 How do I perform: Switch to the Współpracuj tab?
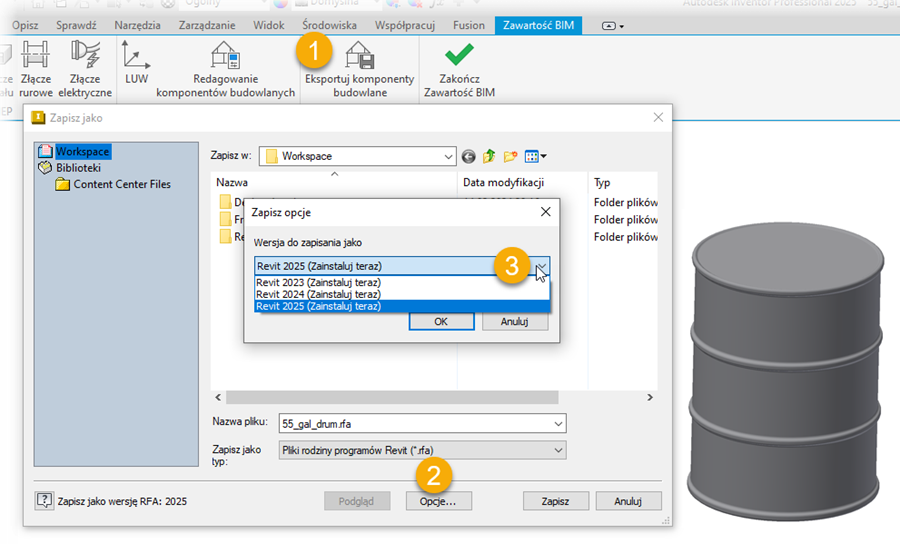pyautogui.click(x=405, y=25)
